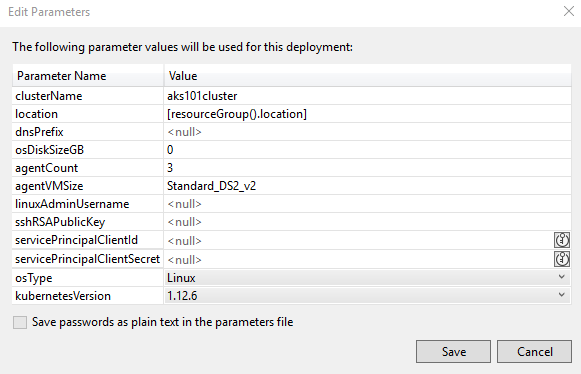Select the location parameter label
The width and height of the screenshot is (581, 374).
36,114
